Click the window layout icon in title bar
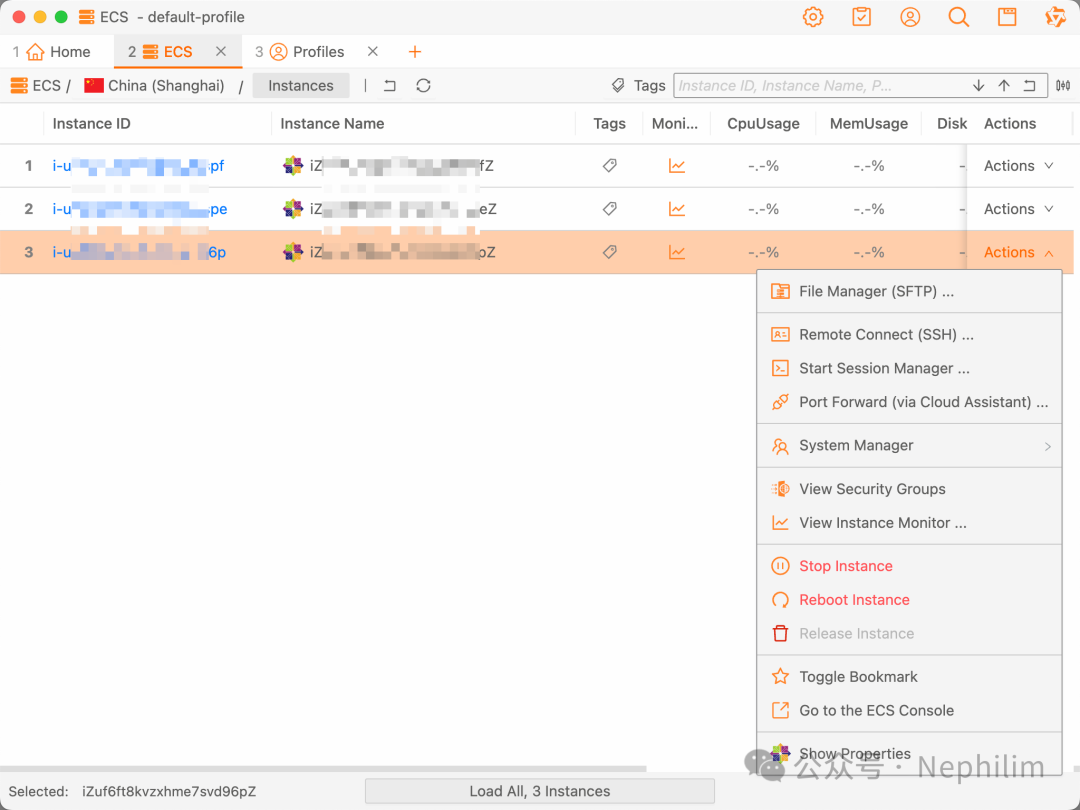 point(1007,17)
